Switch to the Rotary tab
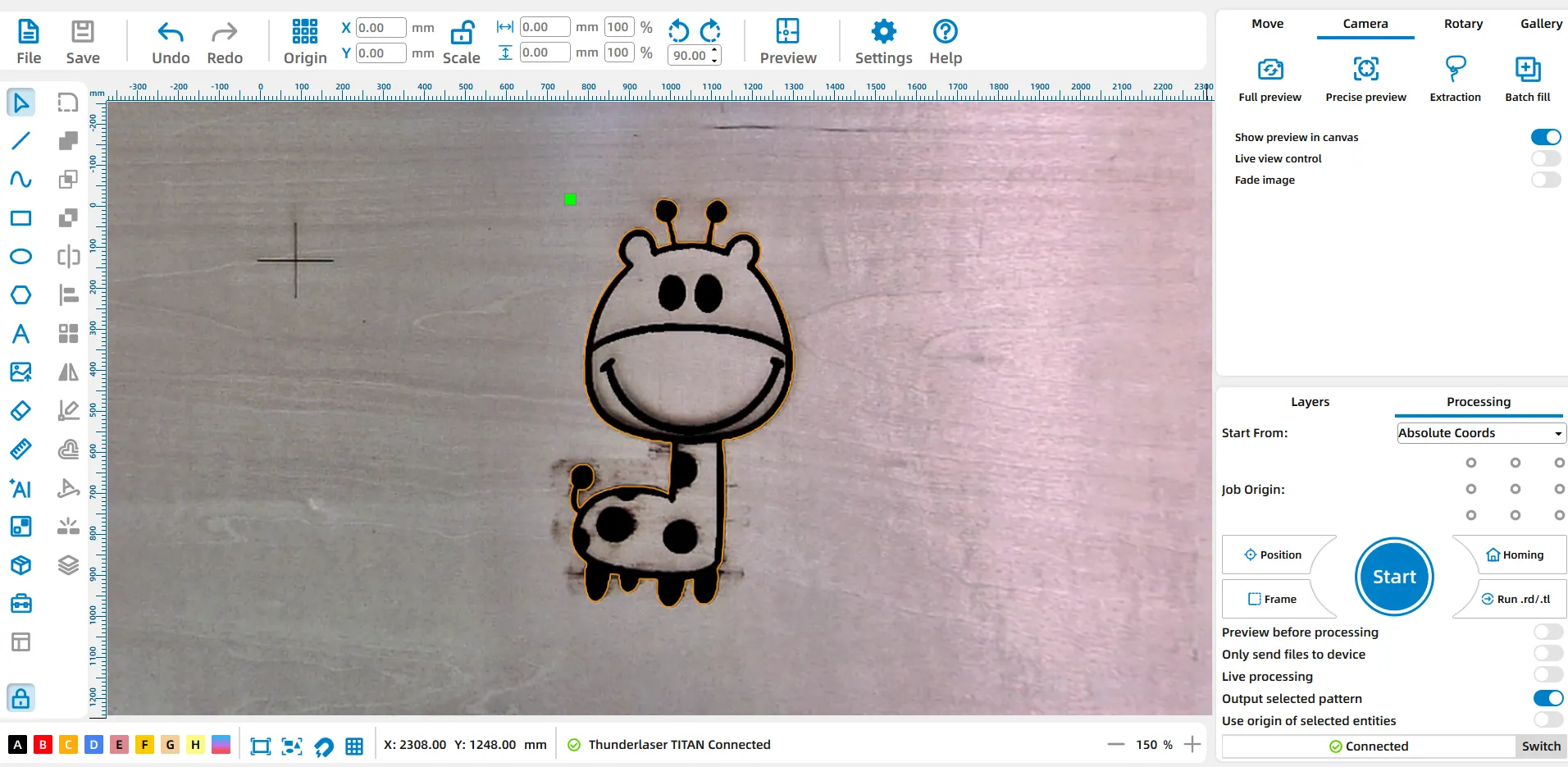Screen dimensions: 1568x767 click(x=1463, y=24)
